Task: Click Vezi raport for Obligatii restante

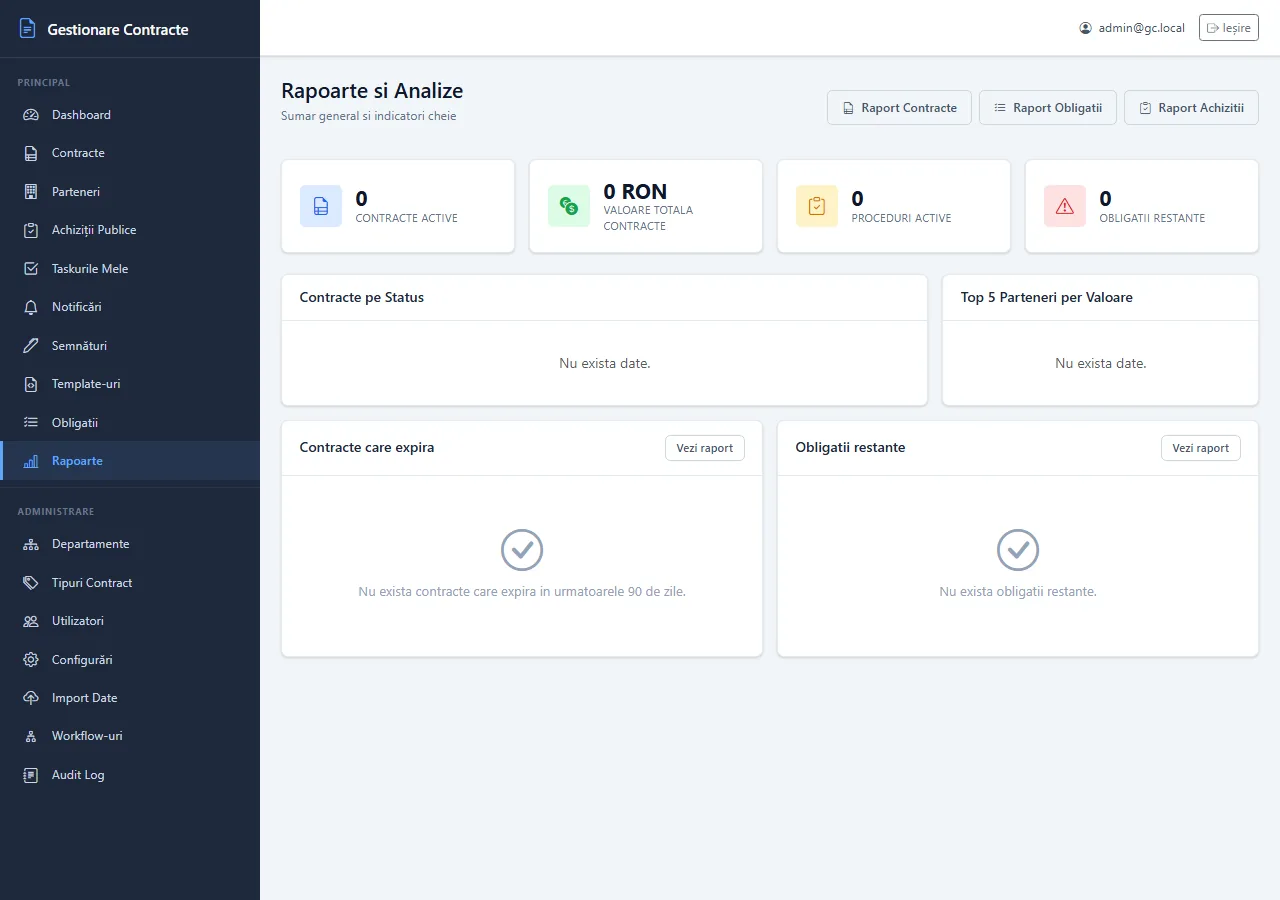Action: click(1201, 448)
